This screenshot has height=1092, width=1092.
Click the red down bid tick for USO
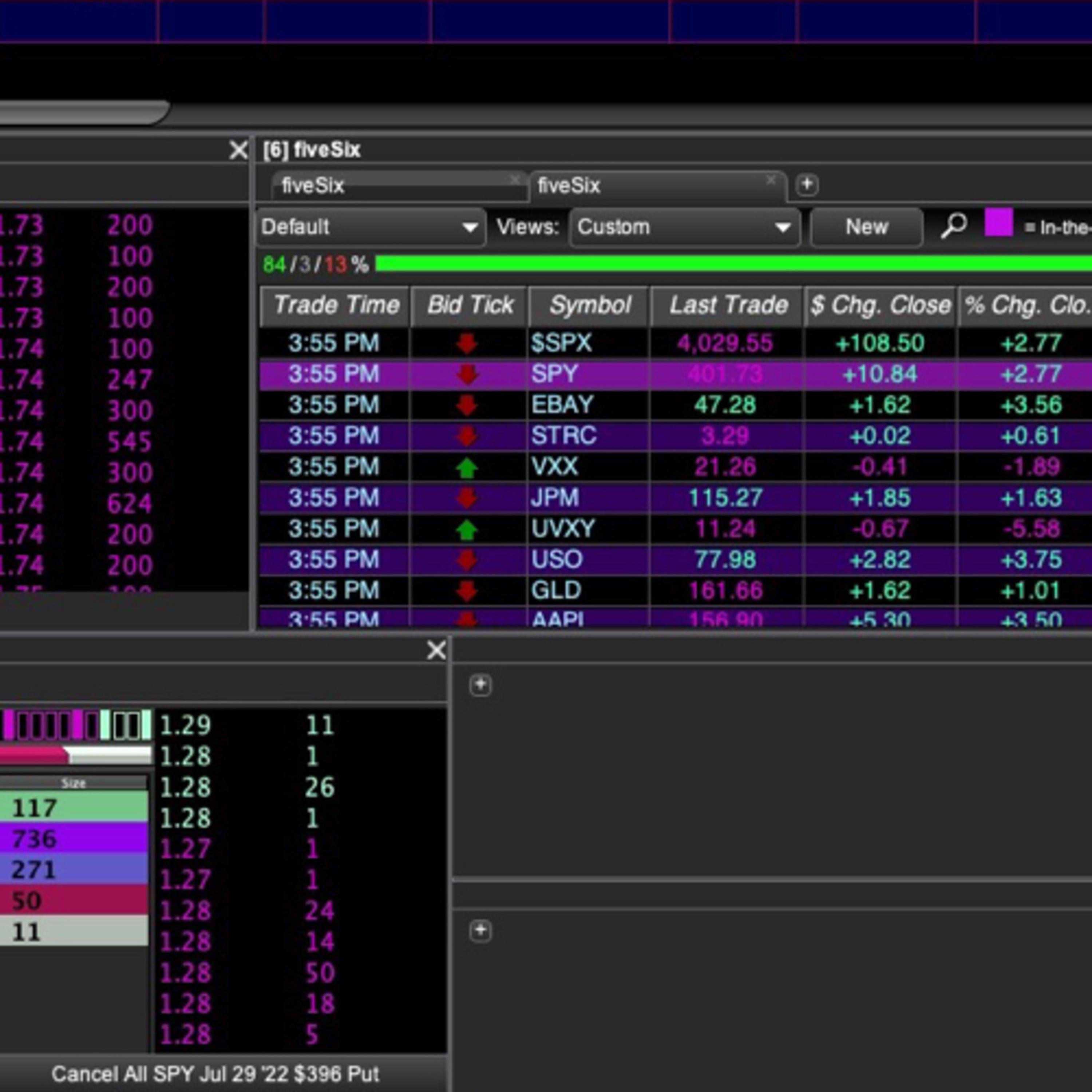coord(467,559)
